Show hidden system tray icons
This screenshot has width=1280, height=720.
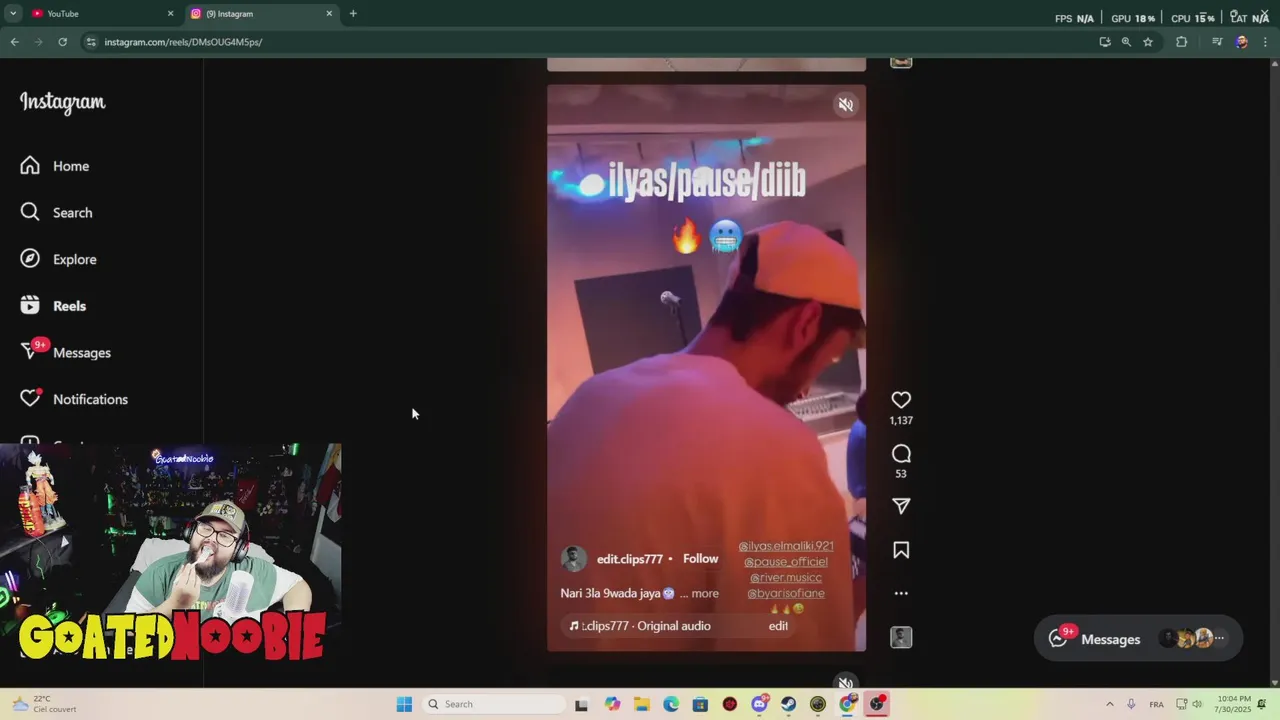1109,704
